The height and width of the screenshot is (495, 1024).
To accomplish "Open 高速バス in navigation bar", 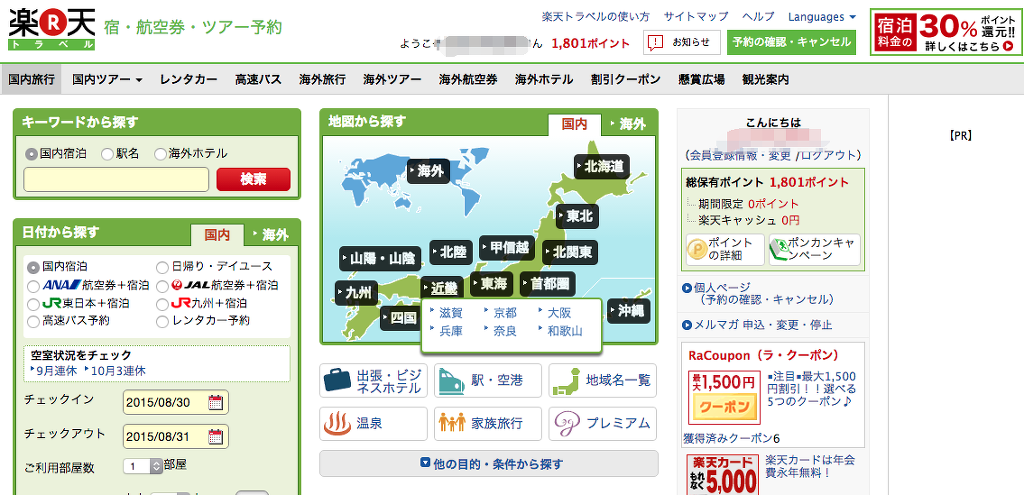I will coord(258,80).
